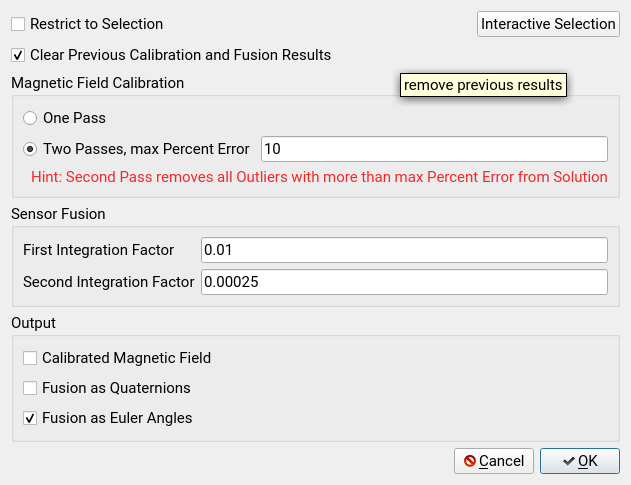Click the Output section heading

(33, 323)
